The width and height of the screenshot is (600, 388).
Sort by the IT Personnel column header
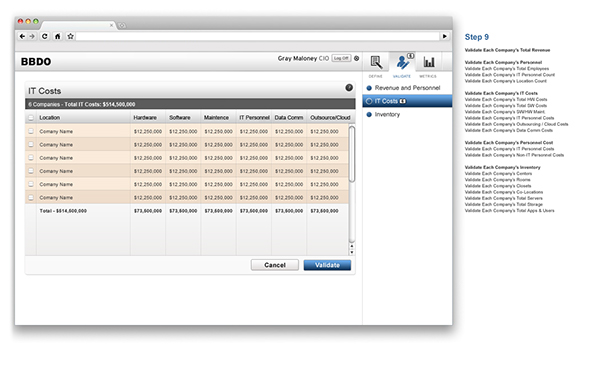click(254, 117)
